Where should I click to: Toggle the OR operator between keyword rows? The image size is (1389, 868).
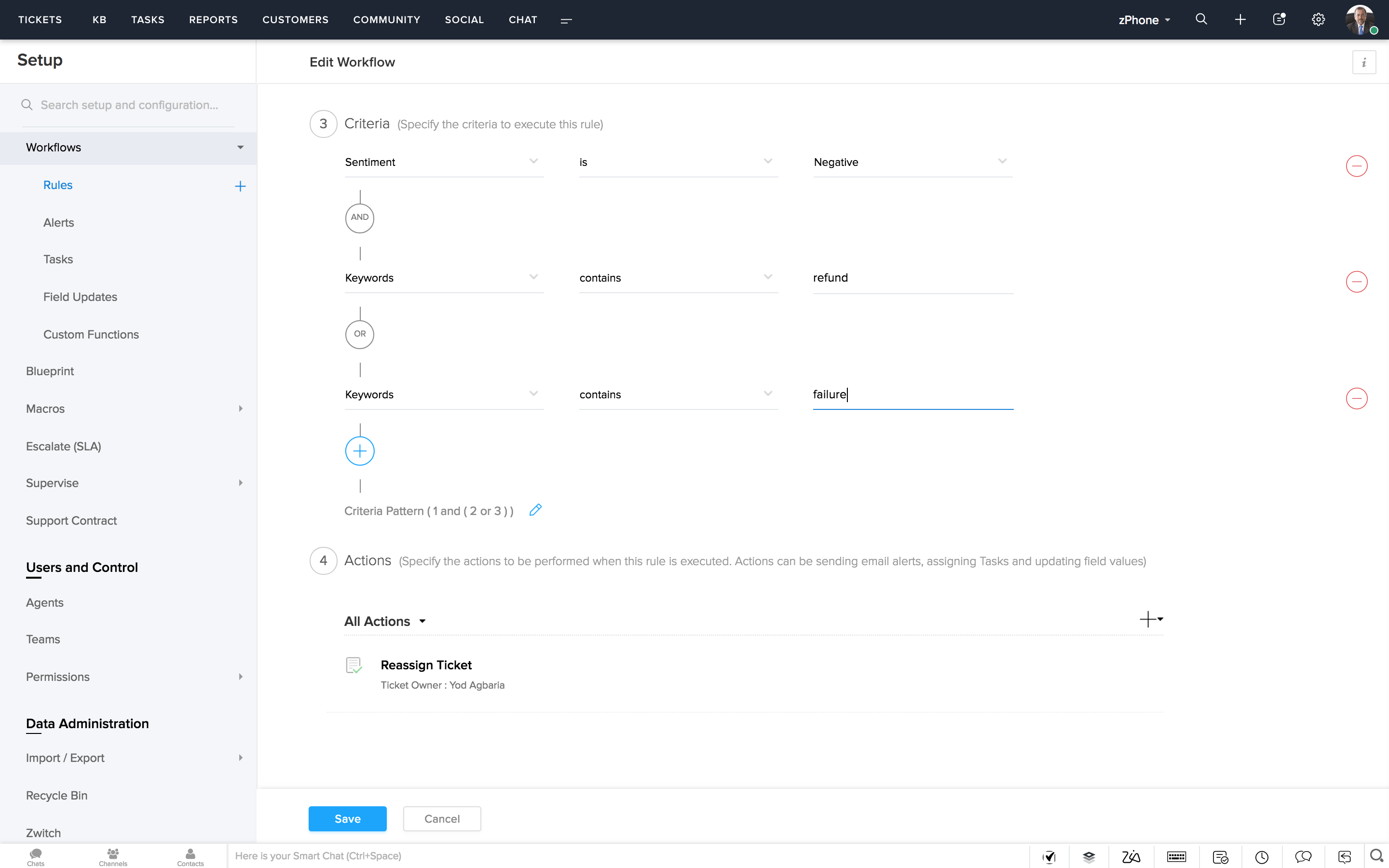[360, 334]
